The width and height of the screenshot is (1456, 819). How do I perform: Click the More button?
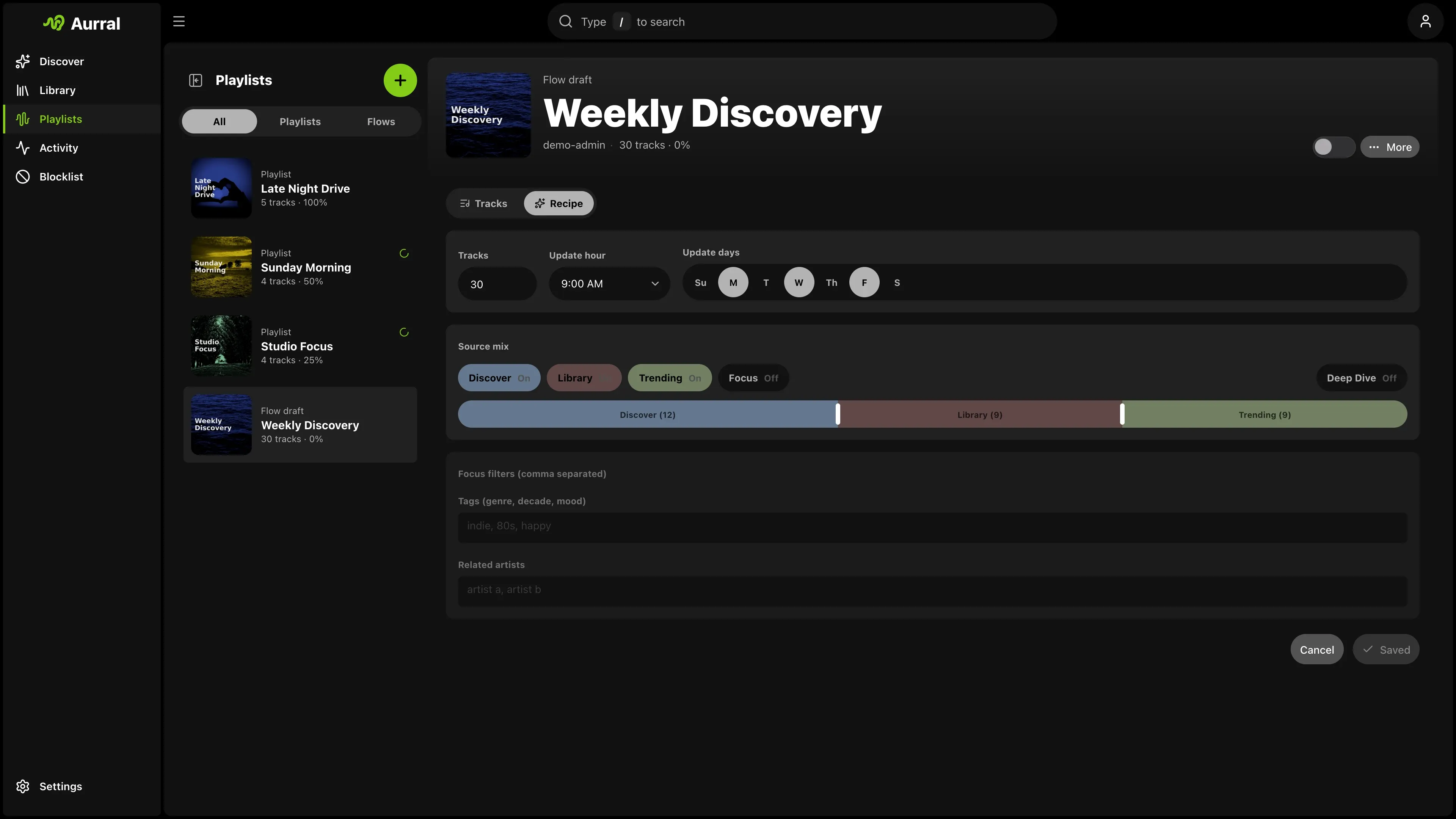click(x=1390, y=147)
